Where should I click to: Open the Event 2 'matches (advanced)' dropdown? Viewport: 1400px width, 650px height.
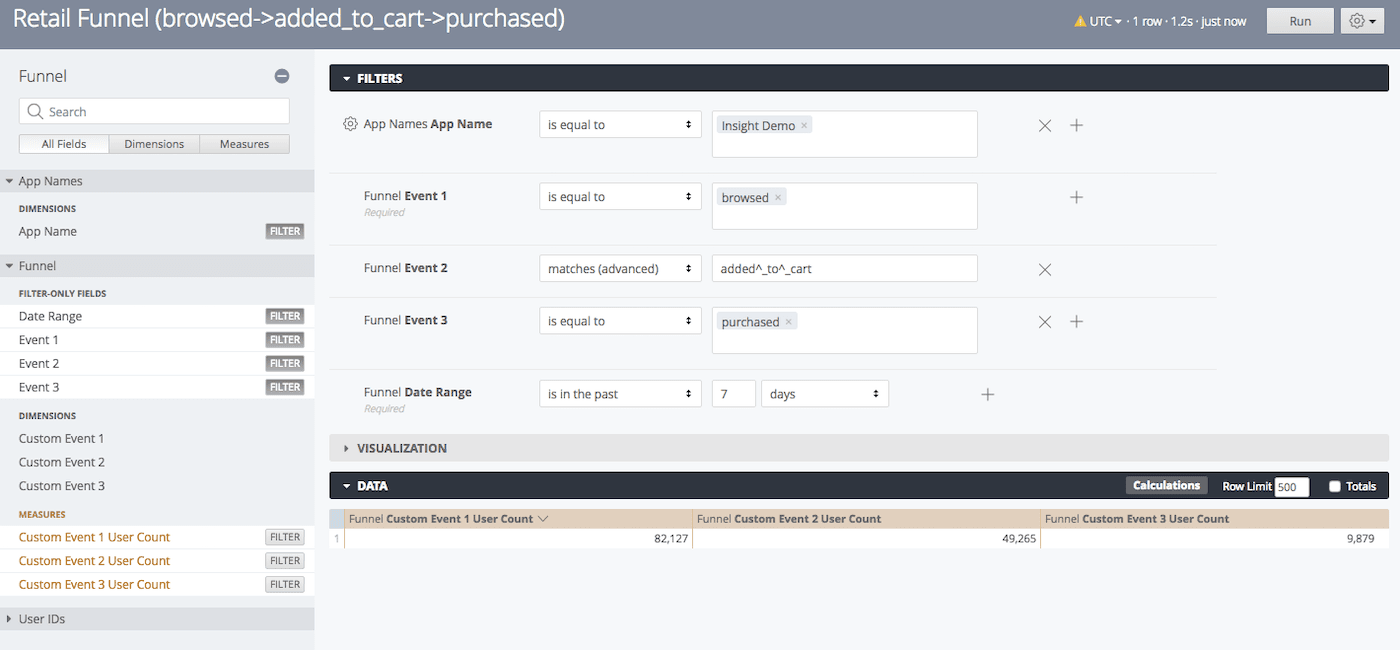coord(619,269)
